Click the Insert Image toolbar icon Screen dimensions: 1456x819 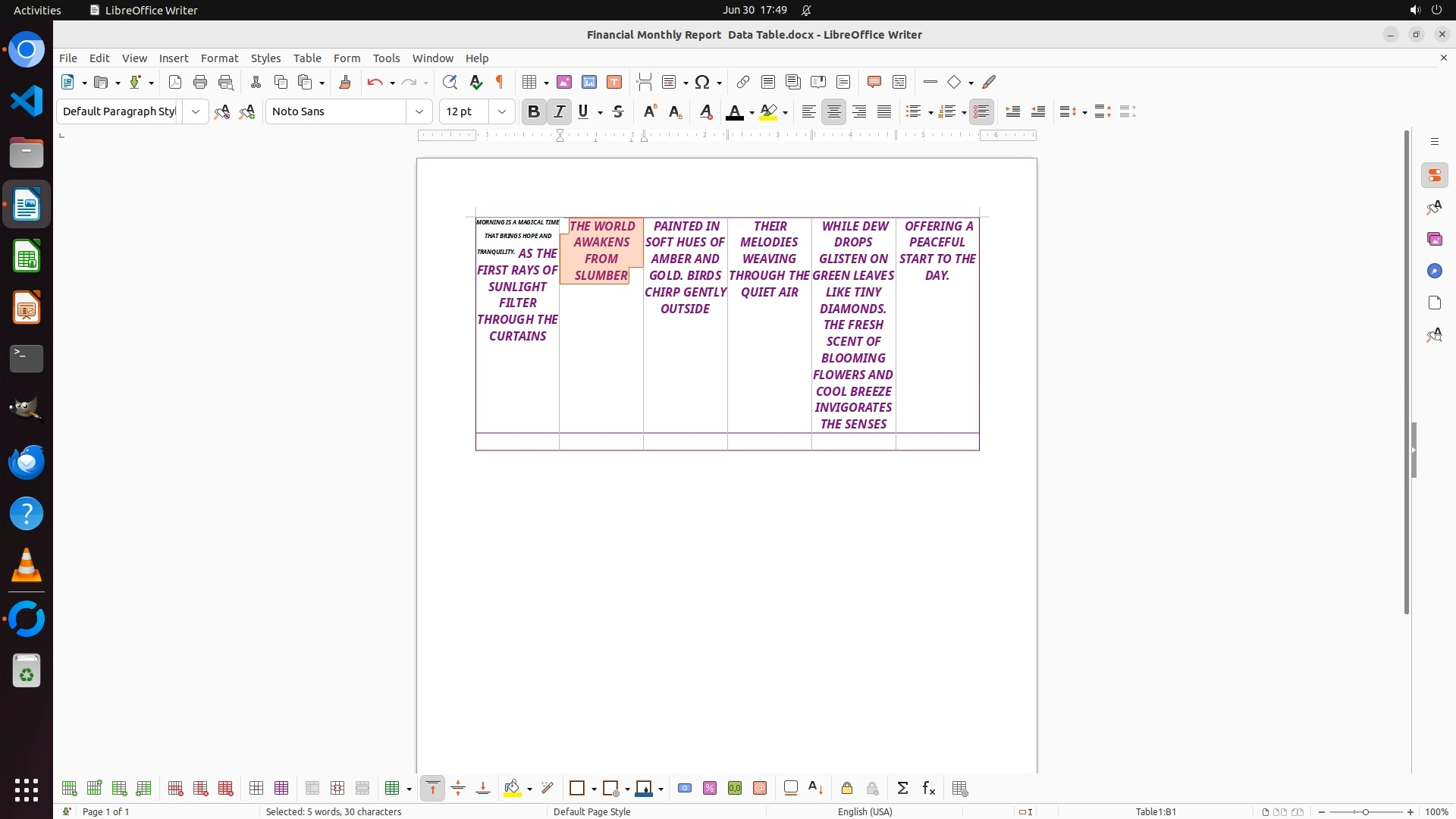(x=564, y=82)
